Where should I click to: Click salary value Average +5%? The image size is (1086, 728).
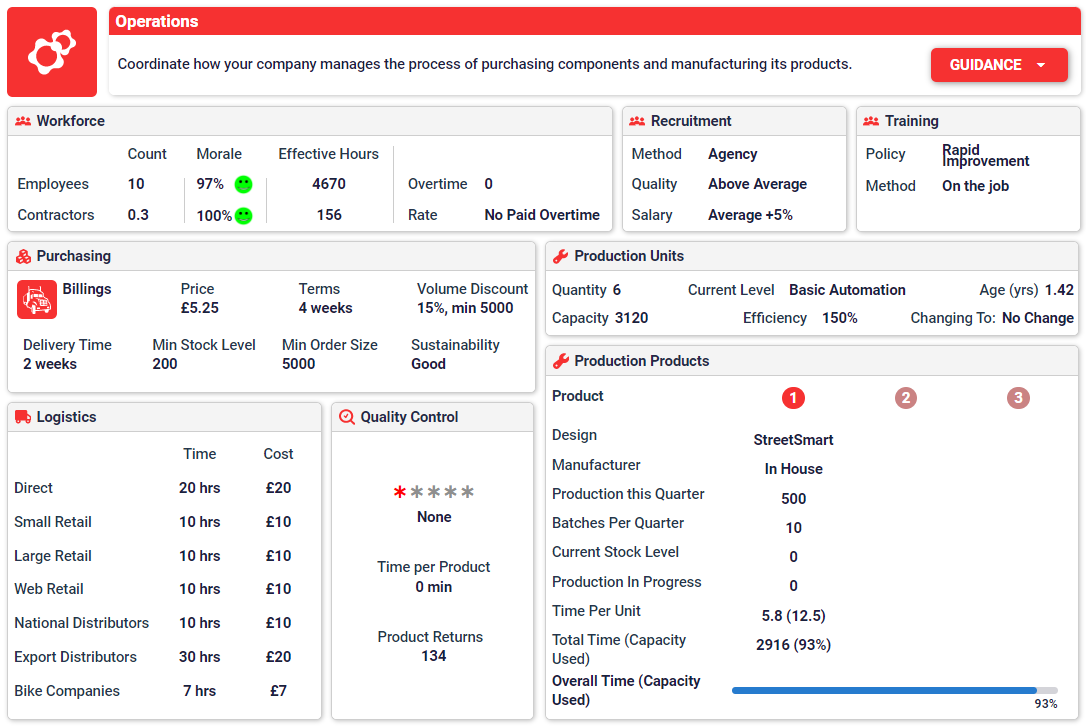(750, 215)
